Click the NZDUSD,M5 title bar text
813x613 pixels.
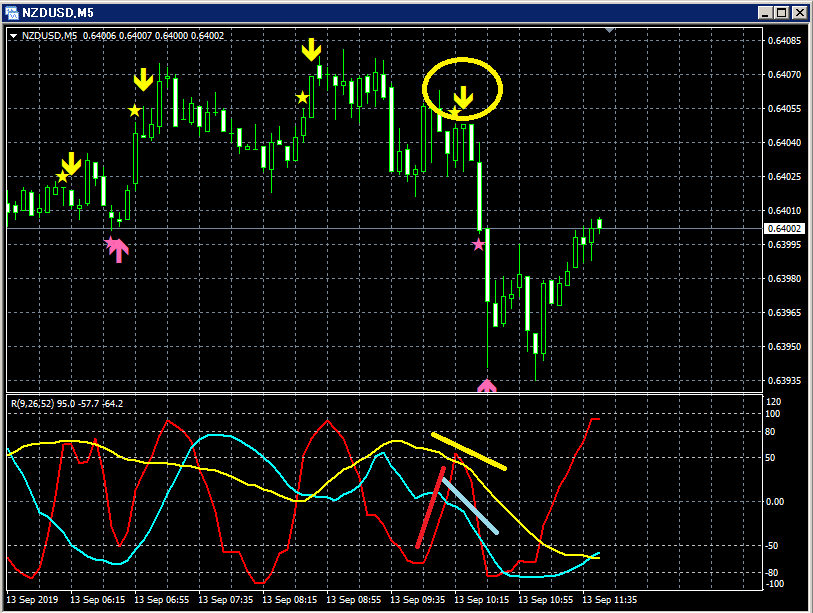click(58, 13)
